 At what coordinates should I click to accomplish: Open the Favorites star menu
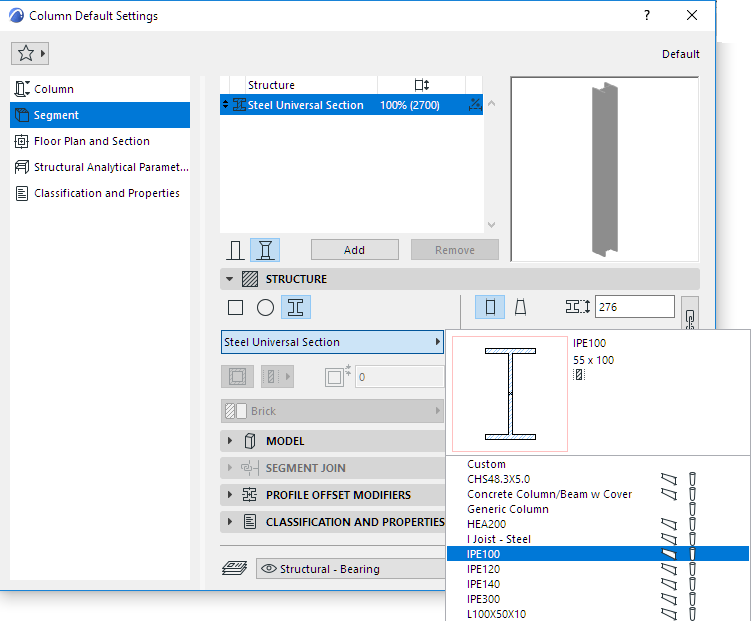coord(30,53)
